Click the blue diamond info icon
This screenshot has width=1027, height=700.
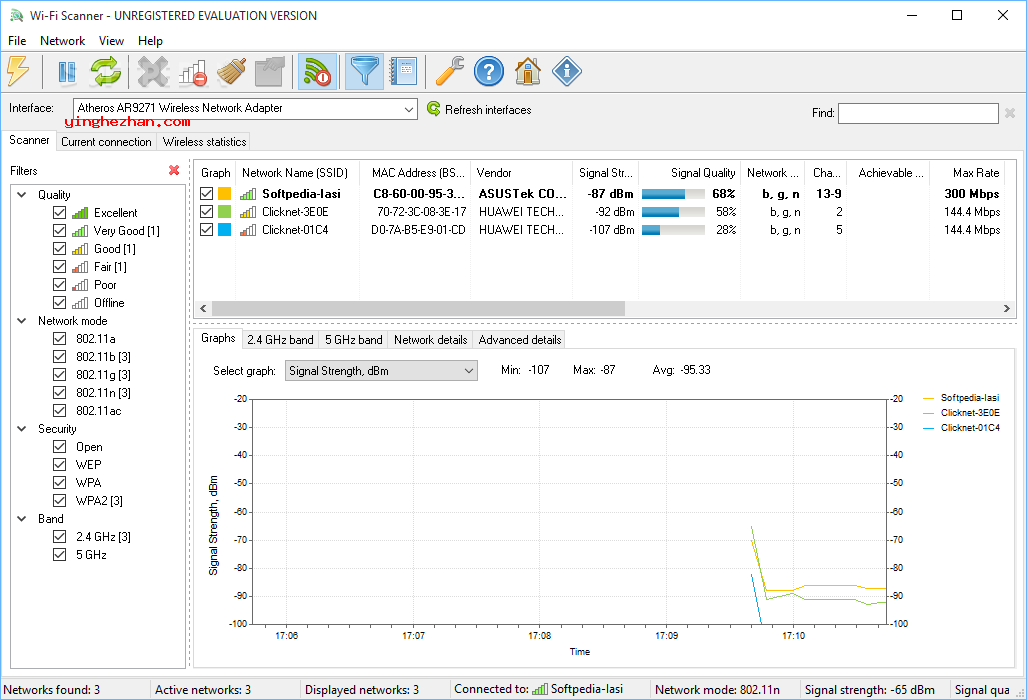567,71
